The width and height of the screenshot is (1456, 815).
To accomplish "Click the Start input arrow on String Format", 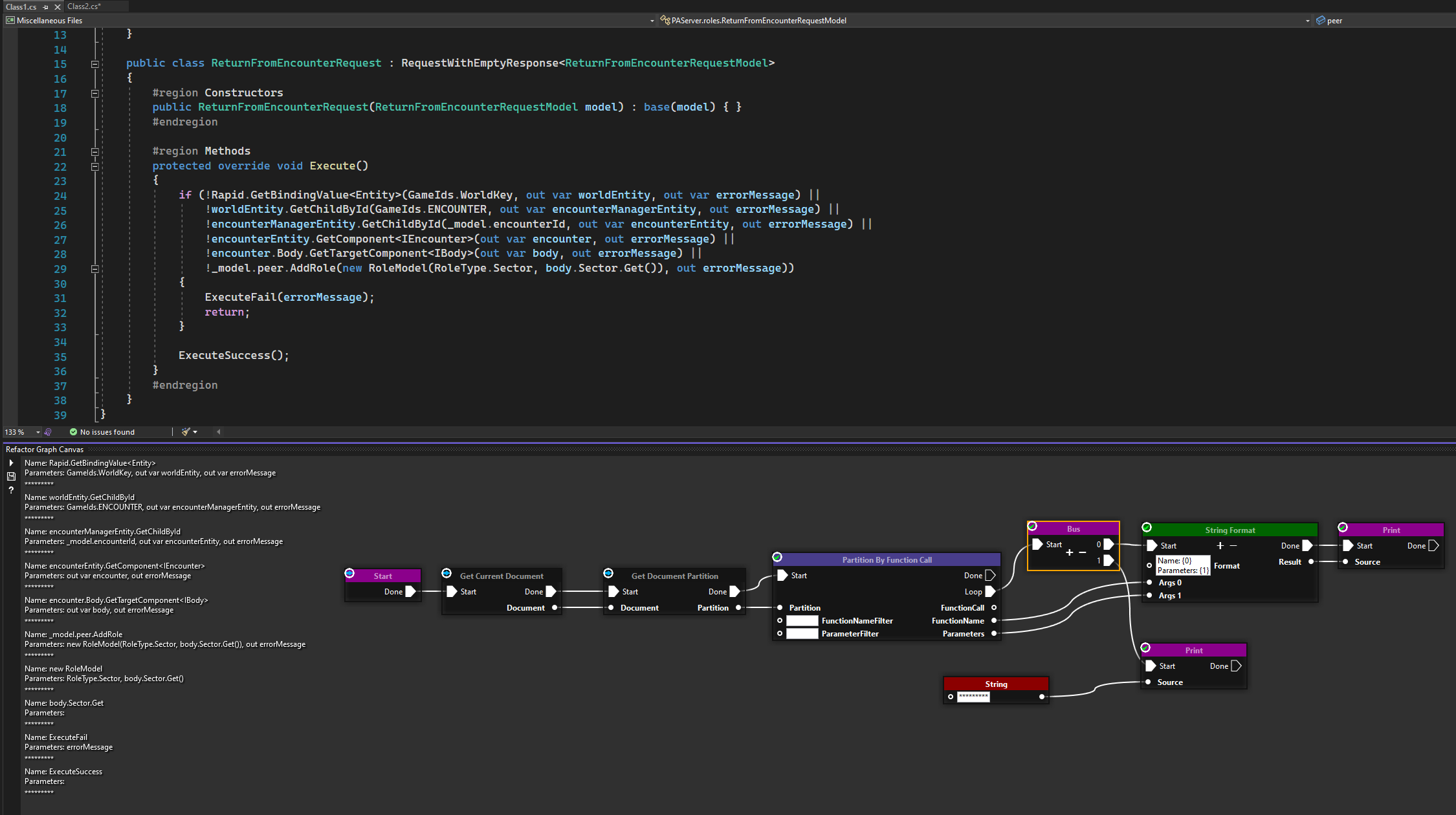I will 1152,546.
